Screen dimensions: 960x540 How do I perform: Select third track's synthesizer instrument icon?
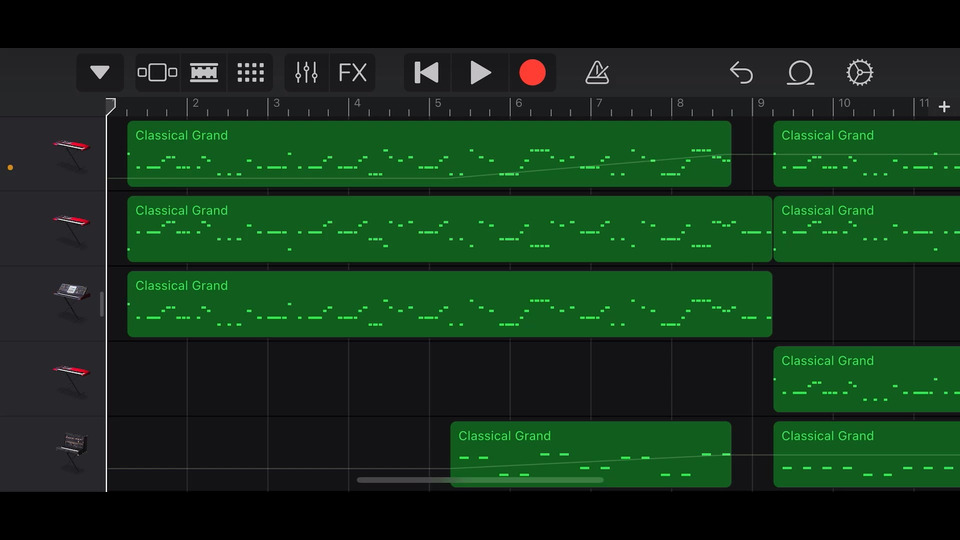coord(72,301)
